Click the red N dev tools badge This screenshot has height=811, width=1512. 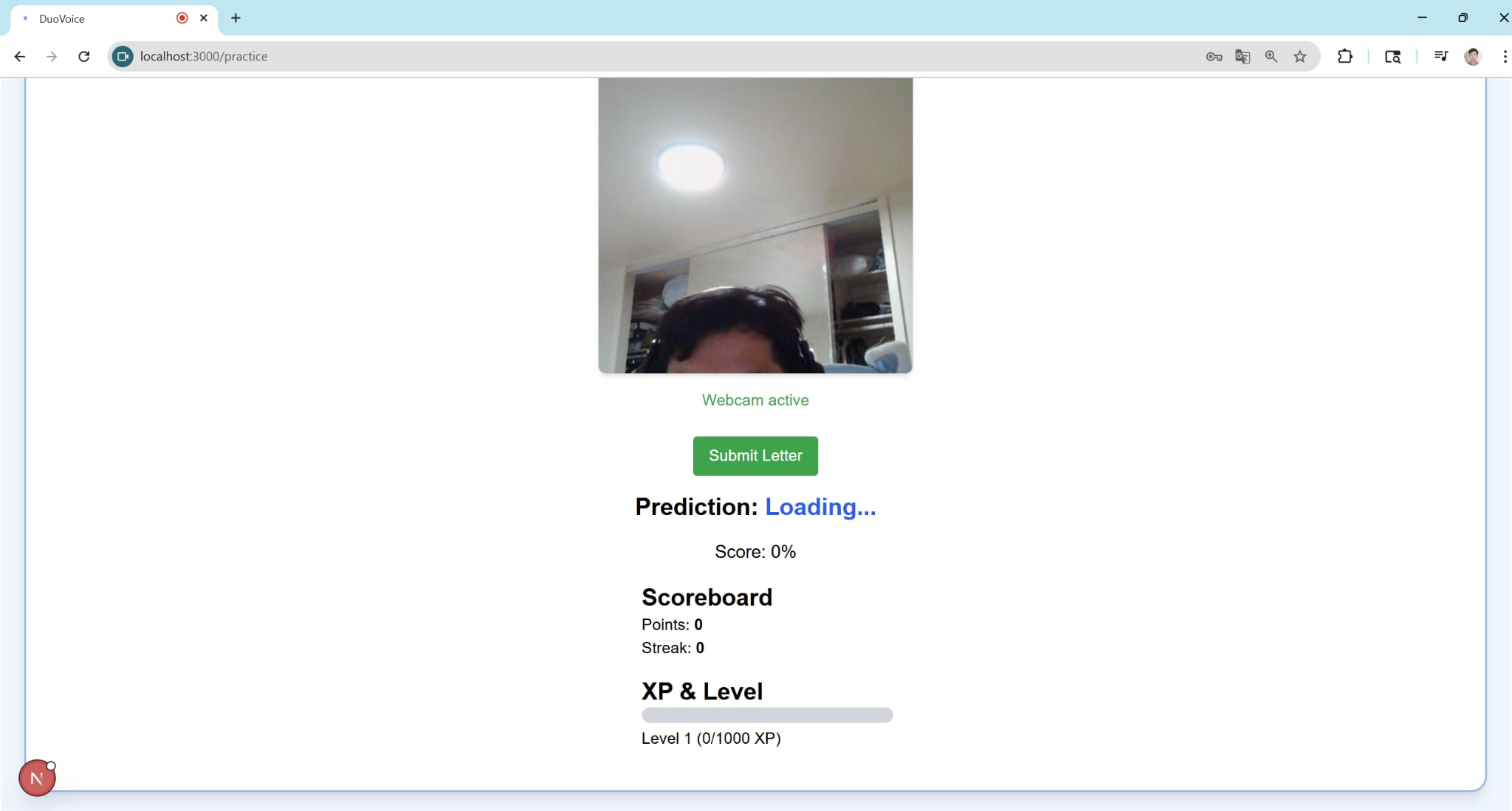coord(37,778)
